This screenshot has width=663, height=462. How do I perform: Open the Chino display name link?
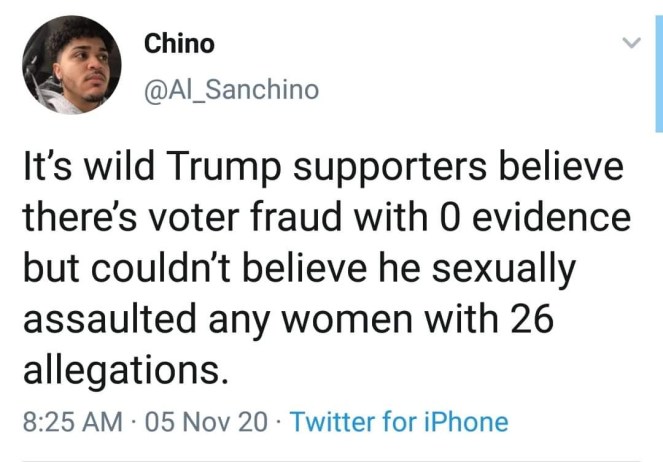point(179,43)
